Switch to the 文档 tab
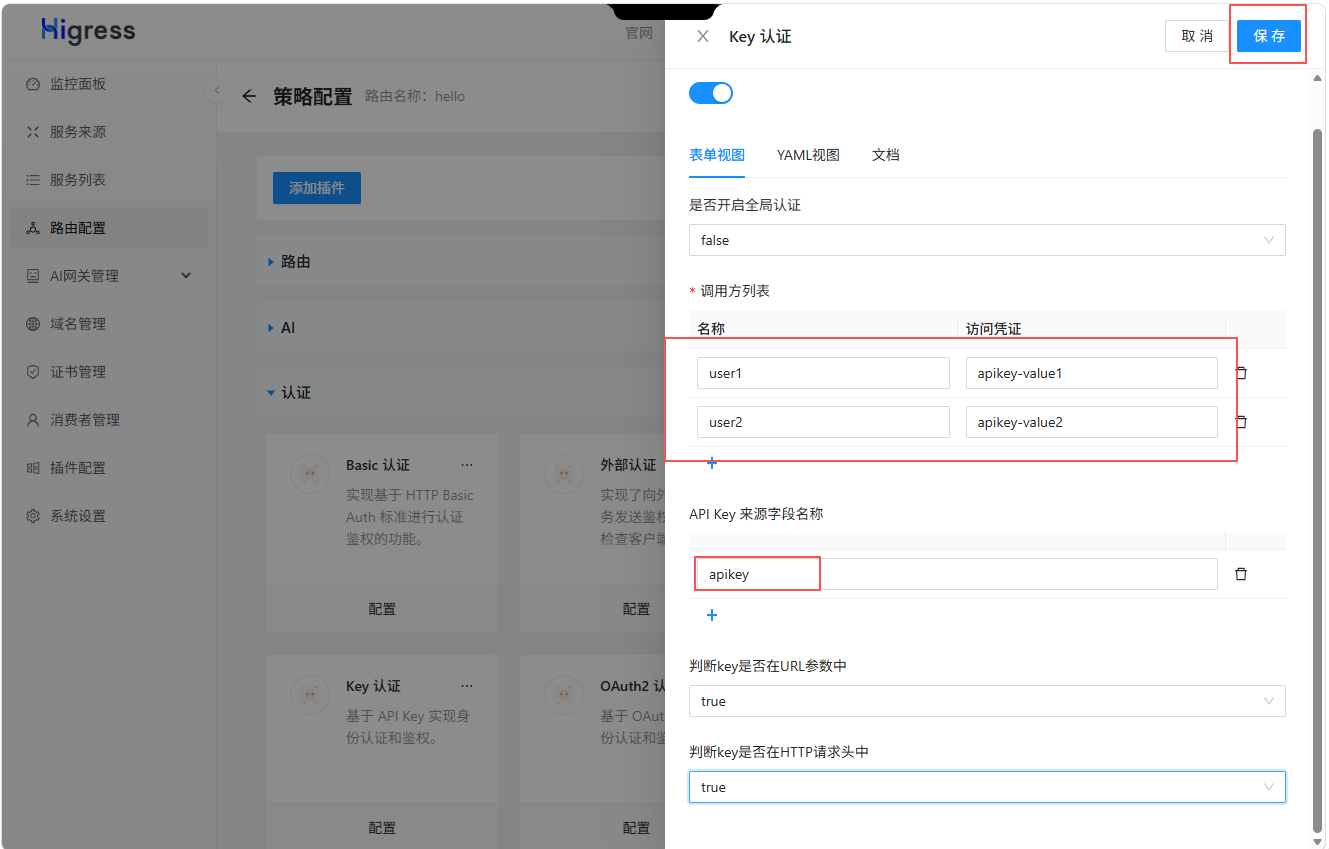Image resolution: width=1329 pixels, height=849 pixels. pos(886,155)
